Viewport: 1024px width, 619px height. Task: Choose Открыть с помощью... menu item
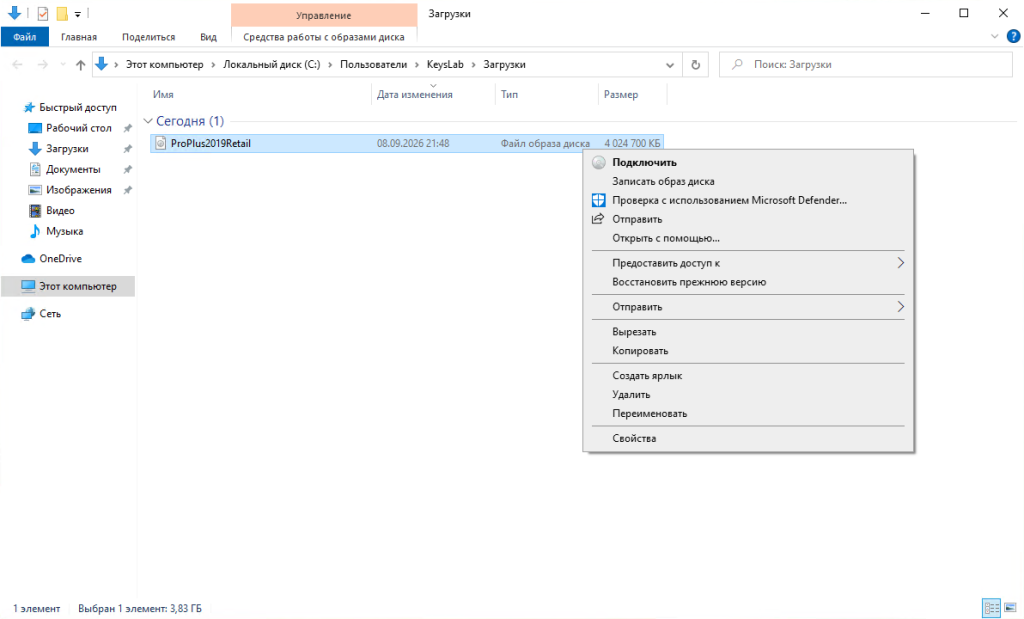pyautogui.click(x=748, y=238)
